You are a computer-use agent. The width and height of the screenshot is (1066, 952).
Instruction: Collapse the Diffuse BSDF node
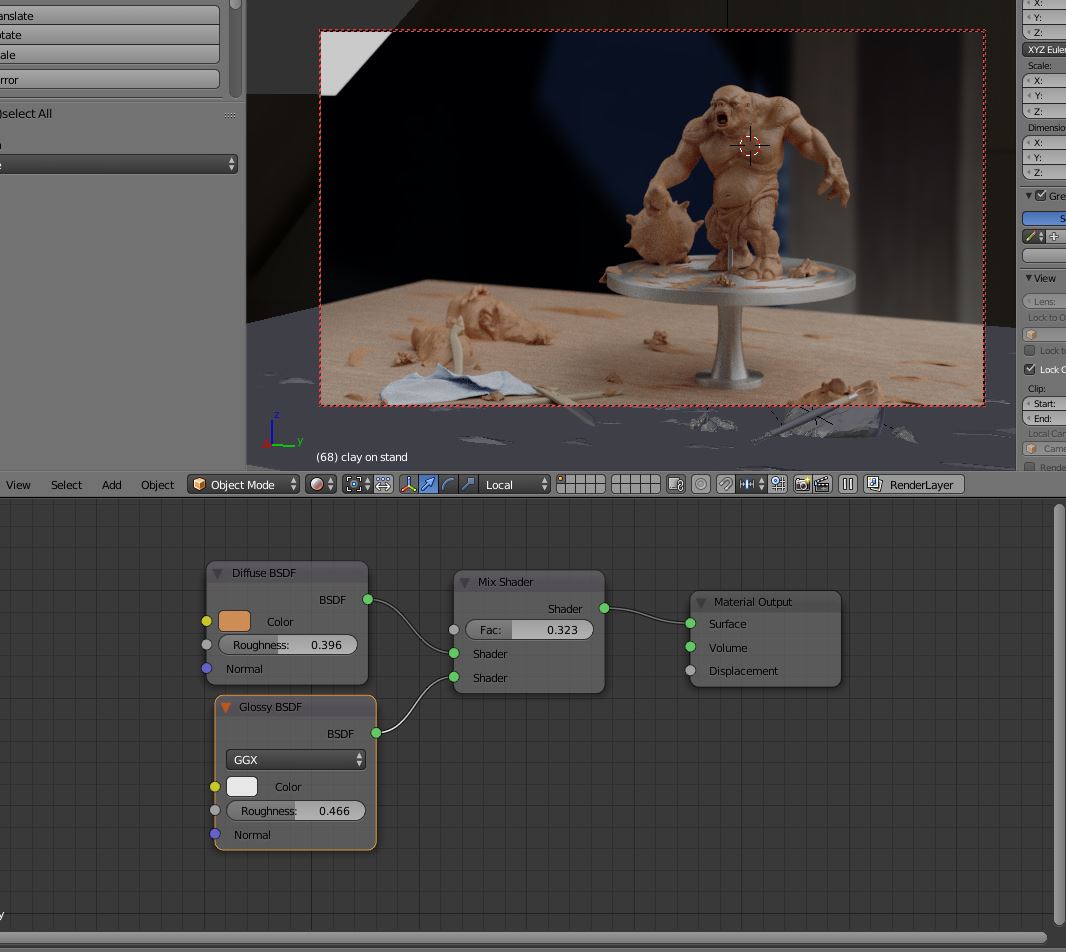pos(218,573)
